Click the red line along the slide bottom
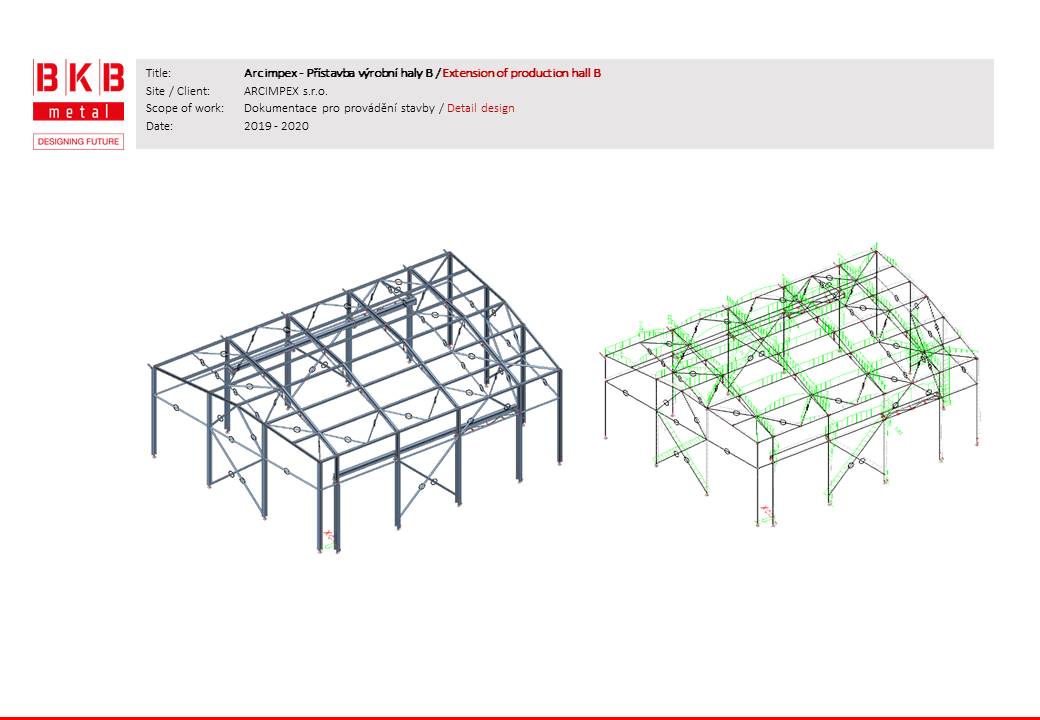 pos(520,717)
